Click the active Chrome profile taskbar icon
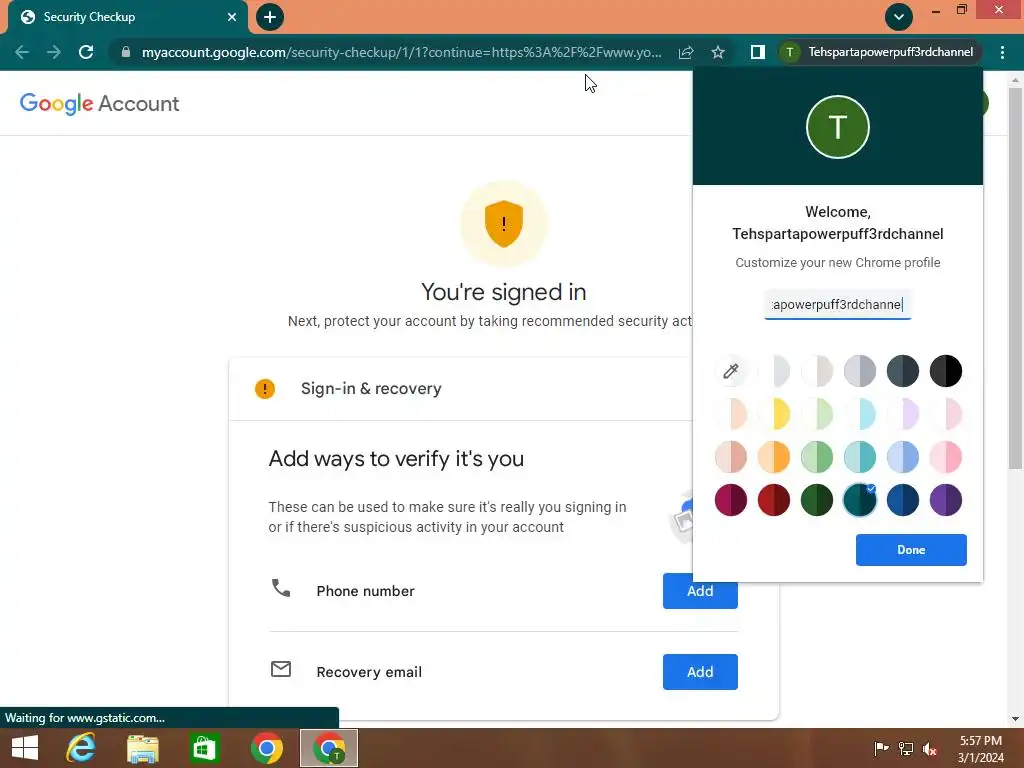This screenshot has width=1024, height=768. point(329,748)
